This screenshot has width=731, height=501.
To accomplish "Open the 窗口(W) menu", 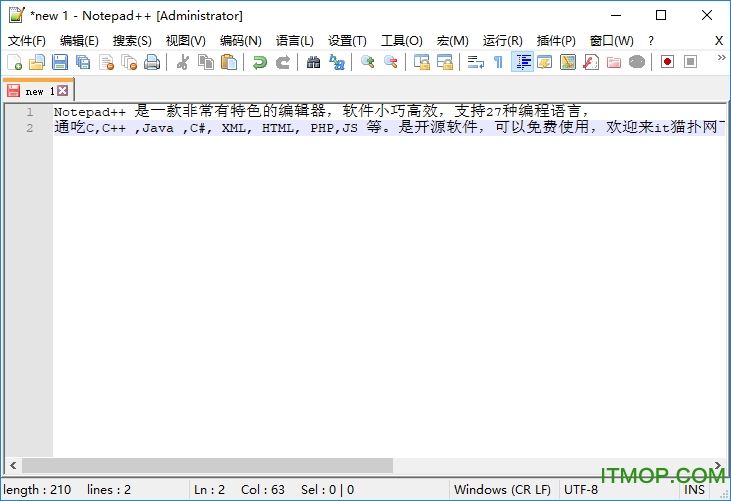I will click(x=612, y=41).
